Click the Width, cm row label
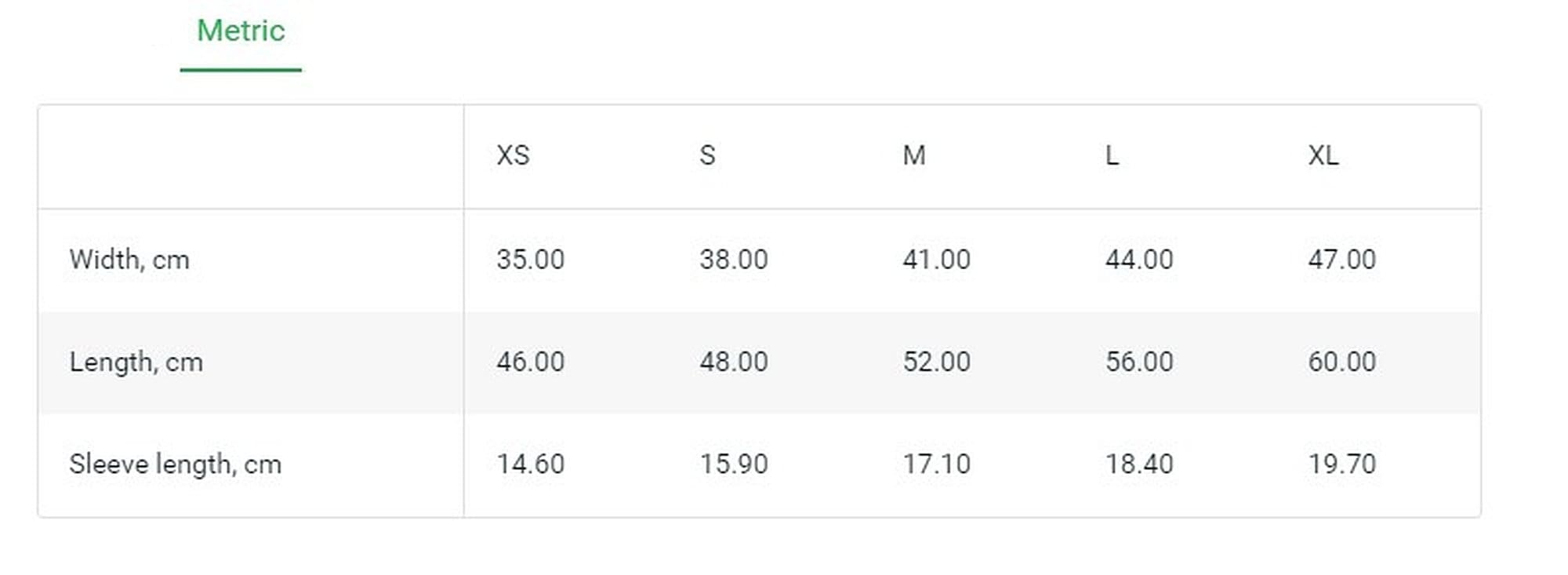The image size is (1568, 575). click(x=129, y=260)
